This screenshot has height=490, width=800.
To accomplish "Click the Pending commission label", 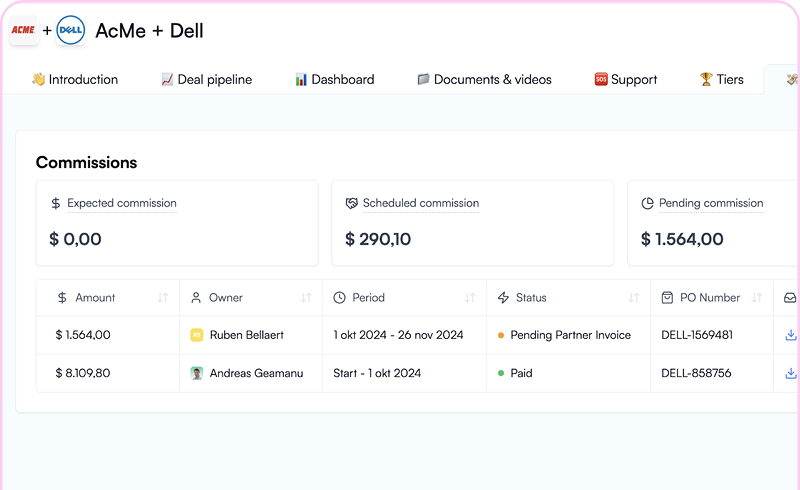I will click(711, 203).
